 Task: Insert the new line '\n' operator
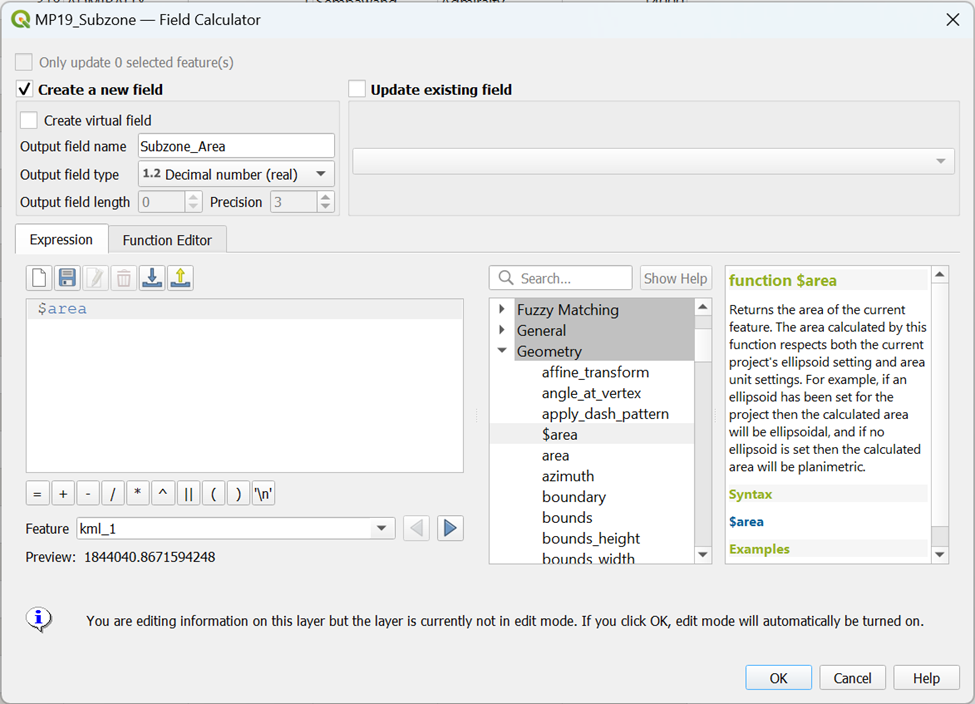point(263,493)
